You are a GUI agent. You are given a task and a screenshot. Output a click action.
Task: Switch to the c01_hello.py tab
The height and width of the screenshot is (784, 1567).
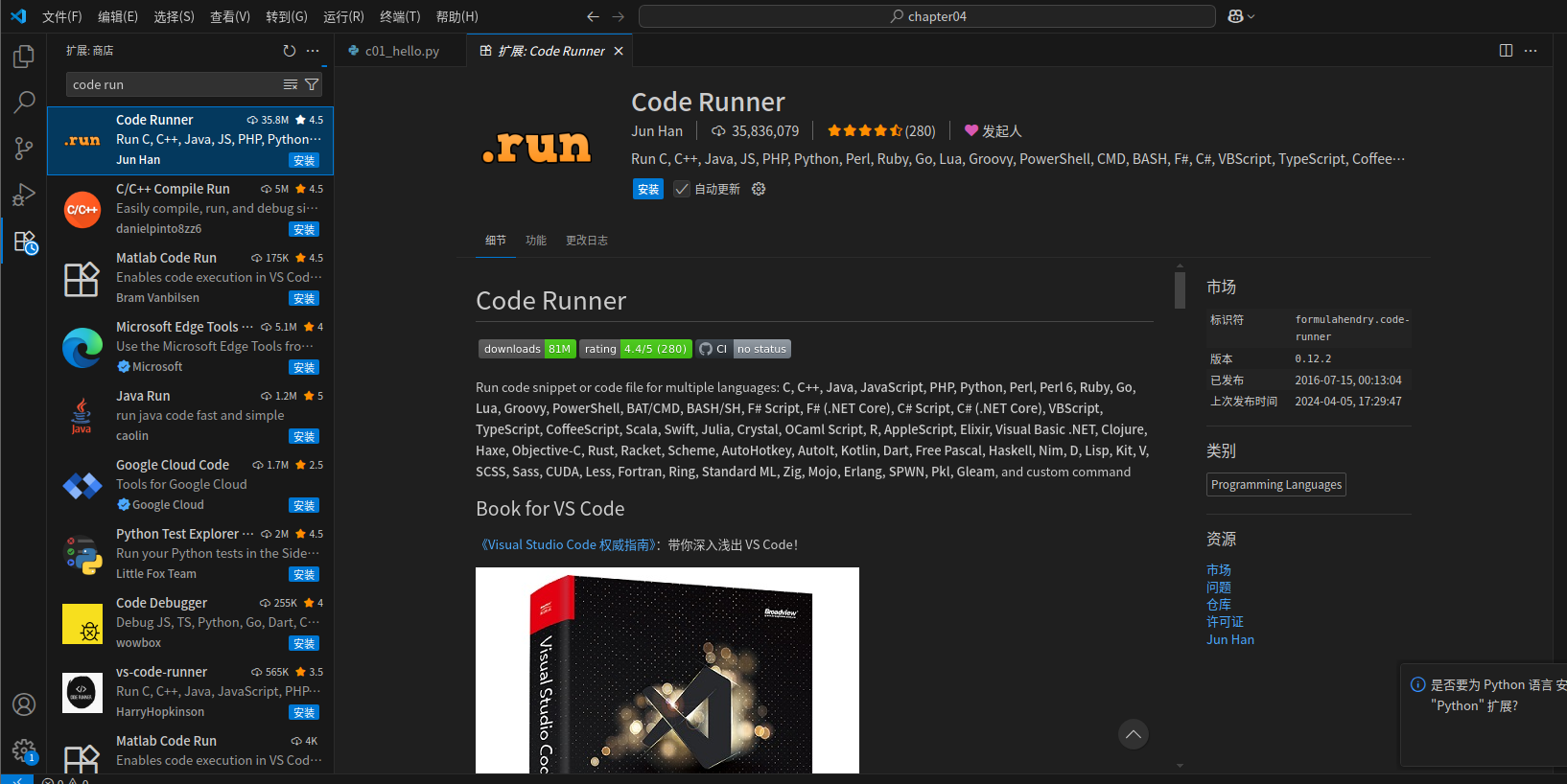401,51
